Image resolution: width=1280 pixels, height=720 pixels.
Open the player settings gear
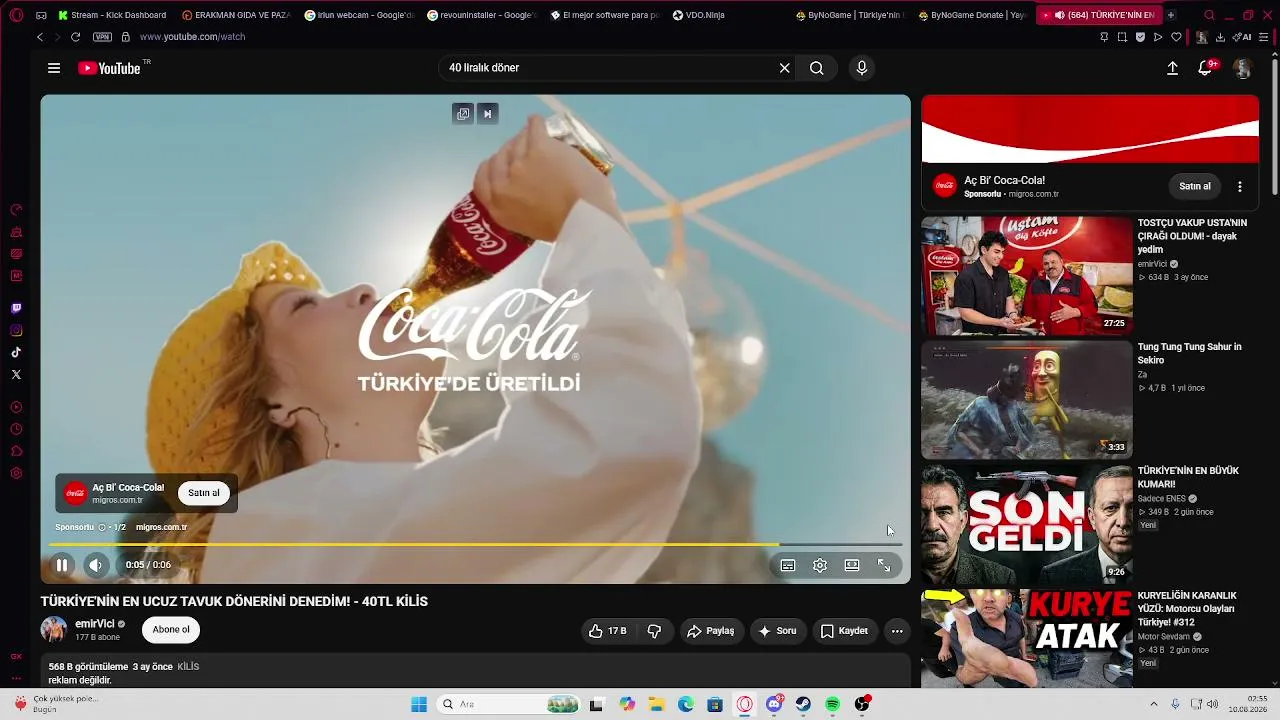click(x=820, y=565)
